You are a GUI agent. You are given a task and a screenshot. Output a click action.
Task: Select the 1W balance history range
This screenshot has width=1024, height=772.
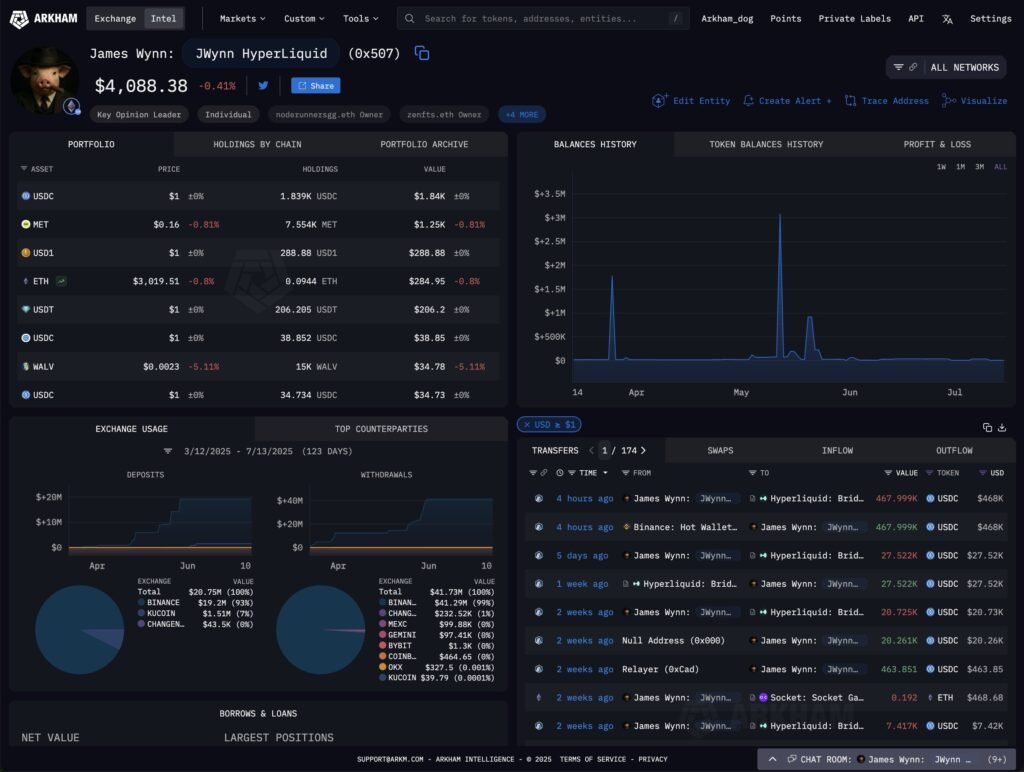pos(941,167)
